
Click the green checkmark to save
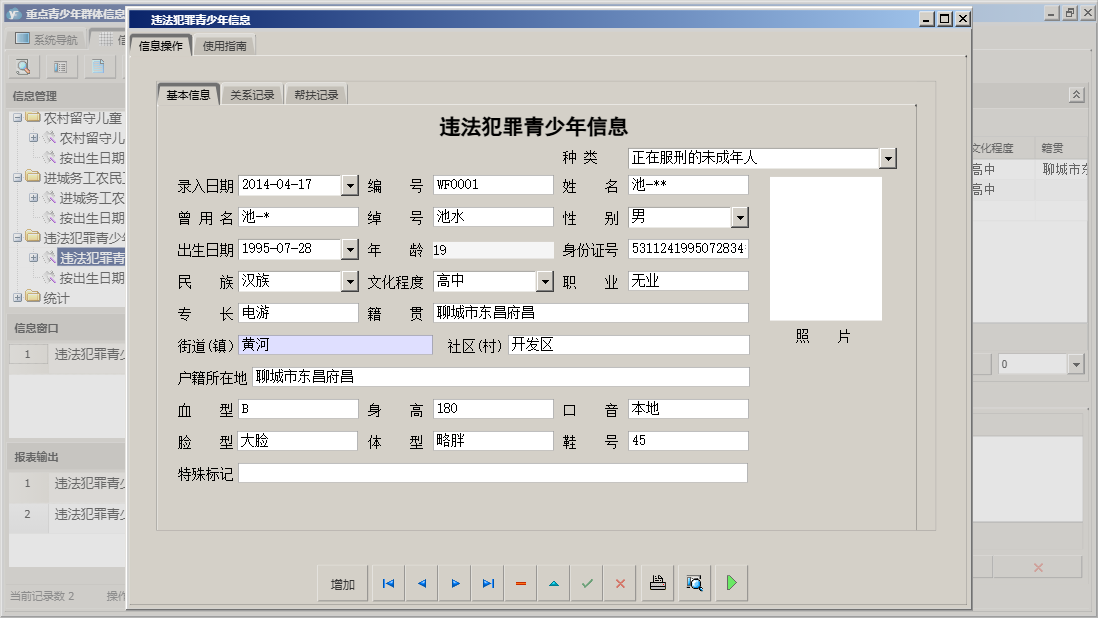(587, 584)
